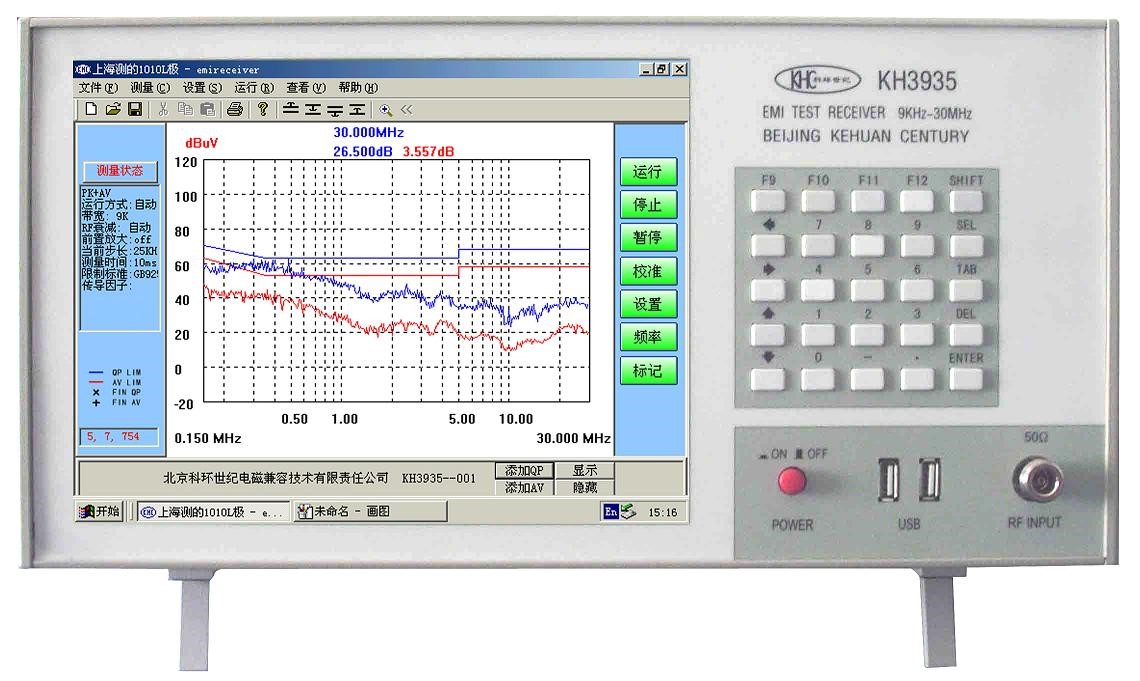Click the 测量状态 button in the left panel
This screenshot has height=681, width=1140.
tap(120, 171)
